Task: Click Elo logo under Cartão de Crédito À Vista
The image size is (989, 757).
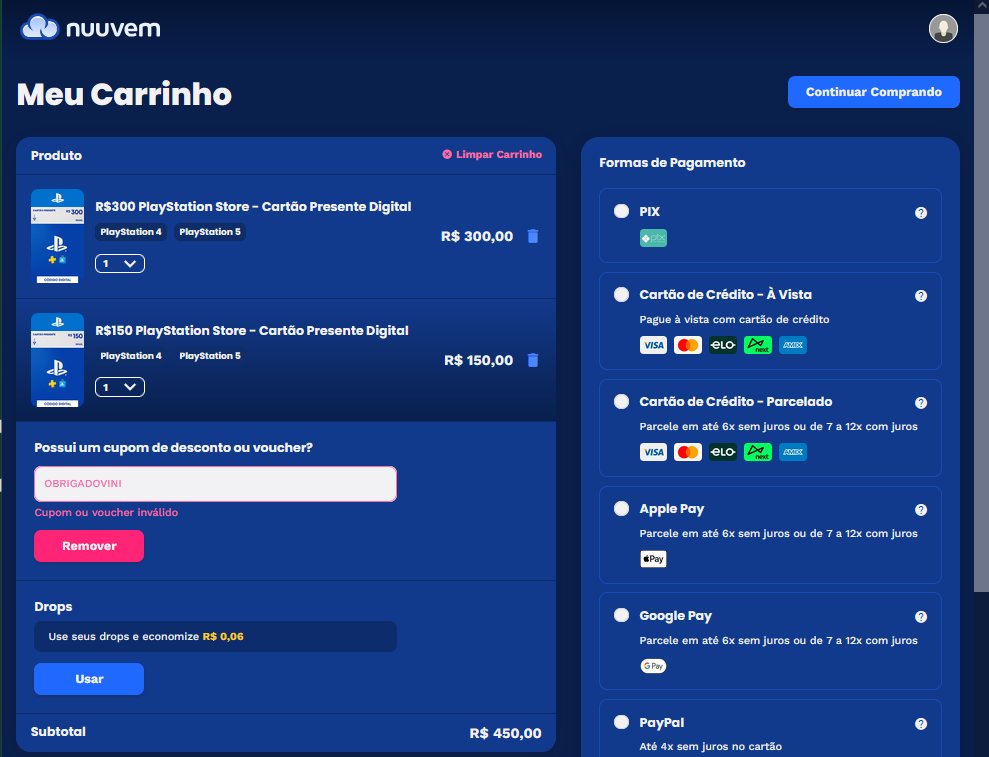Action: tap(722, 345)
